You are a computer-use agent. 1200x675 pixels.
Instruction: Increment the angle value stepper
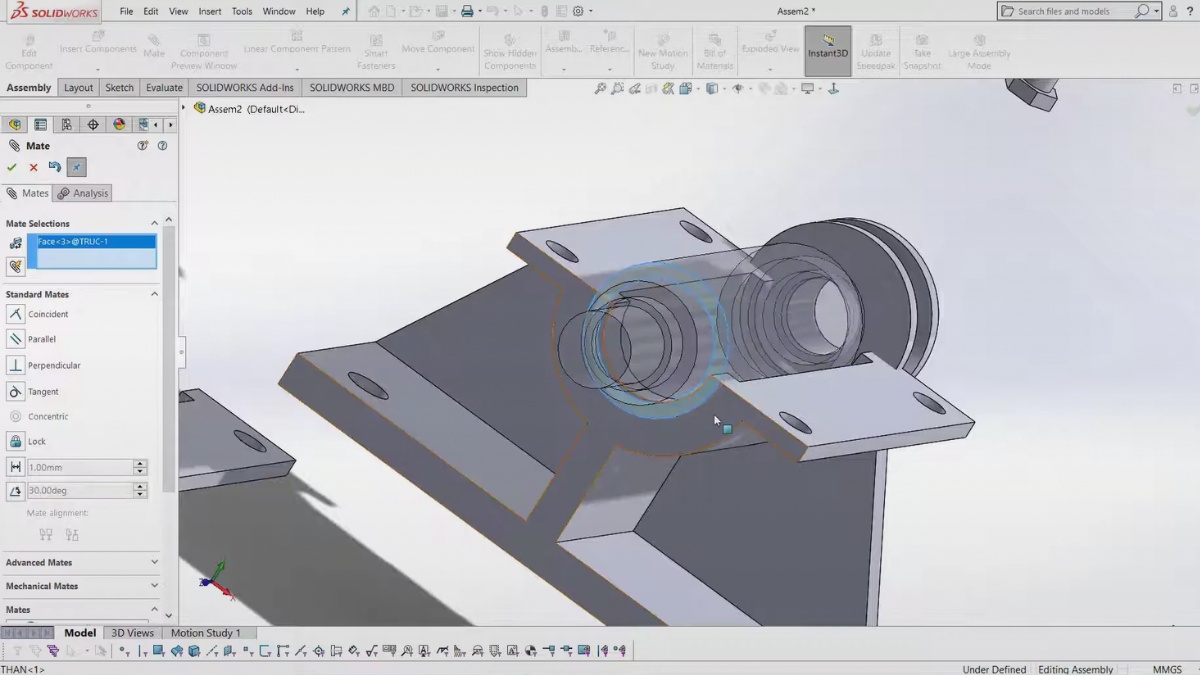click(140, 487)
